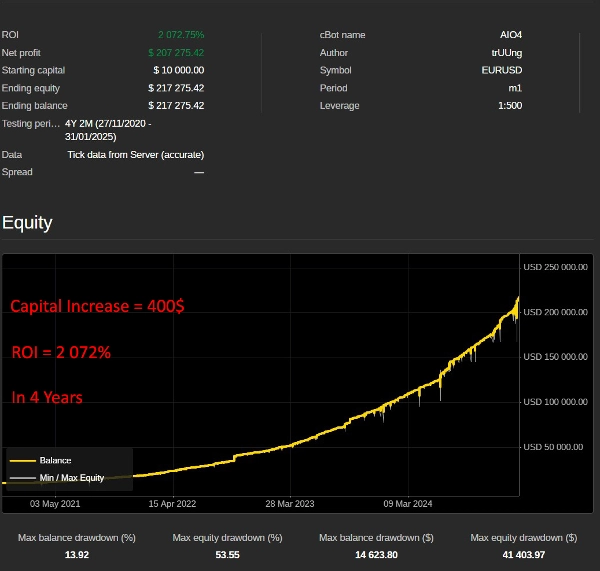The height and width of the screenshot is (571, 600).
Task: Click the 15 Apr 2022 date axis label
Action: point(172,504)
